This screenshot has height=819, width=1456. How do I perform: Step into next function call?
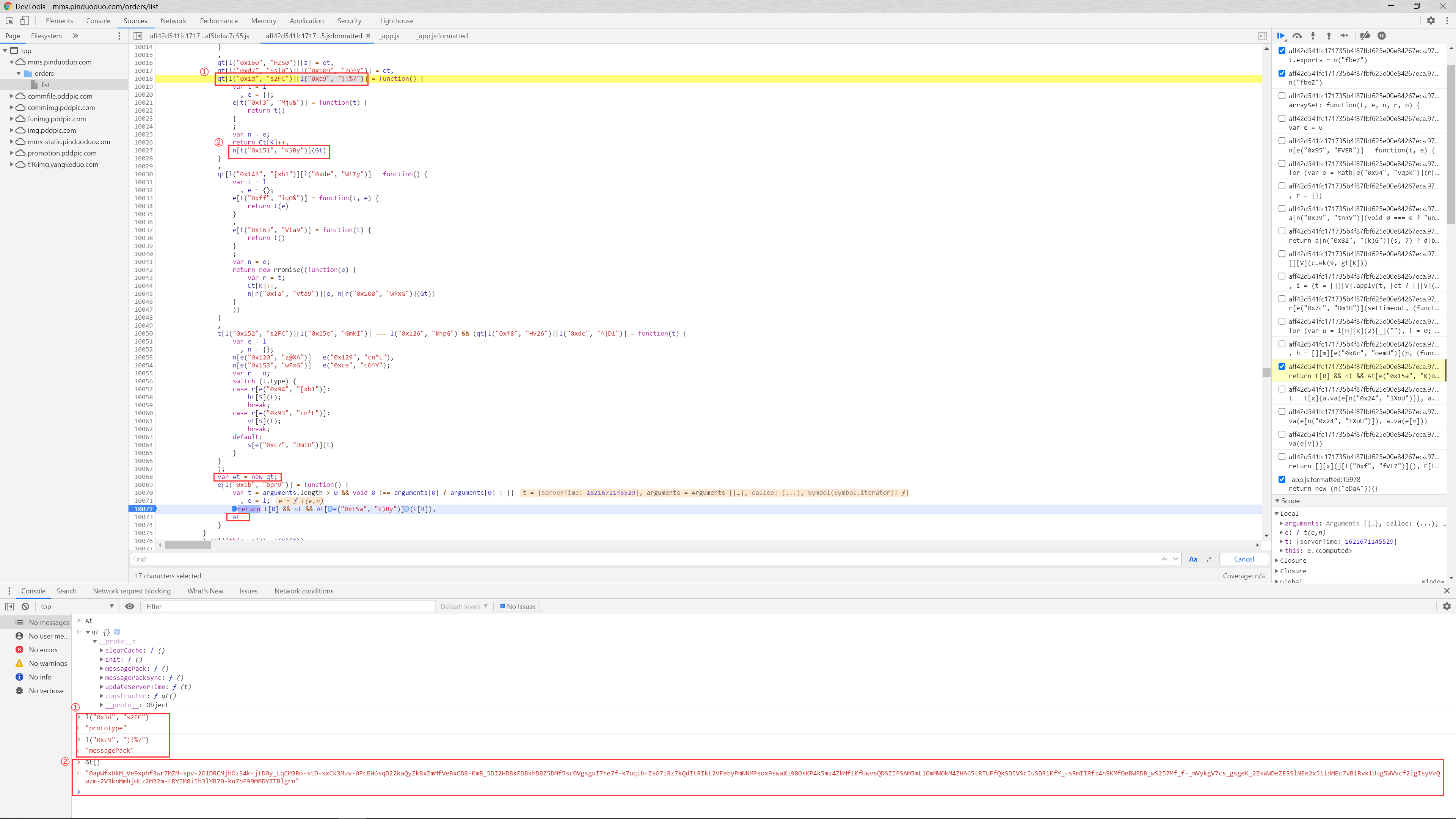click(1313, 36)
